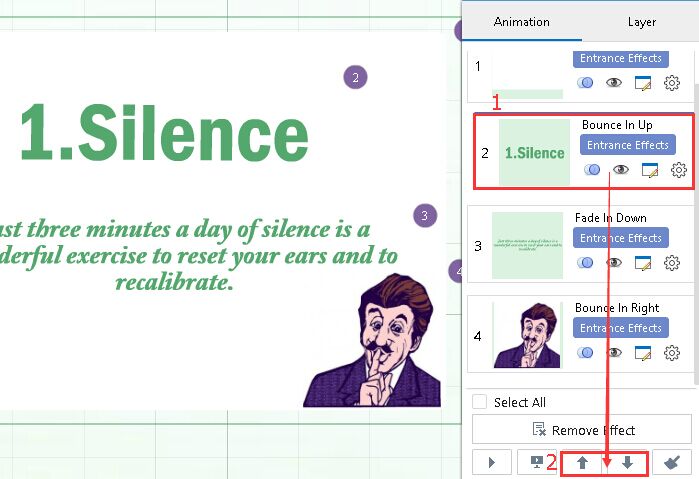Check the Select All checkbox

point(480,402)
